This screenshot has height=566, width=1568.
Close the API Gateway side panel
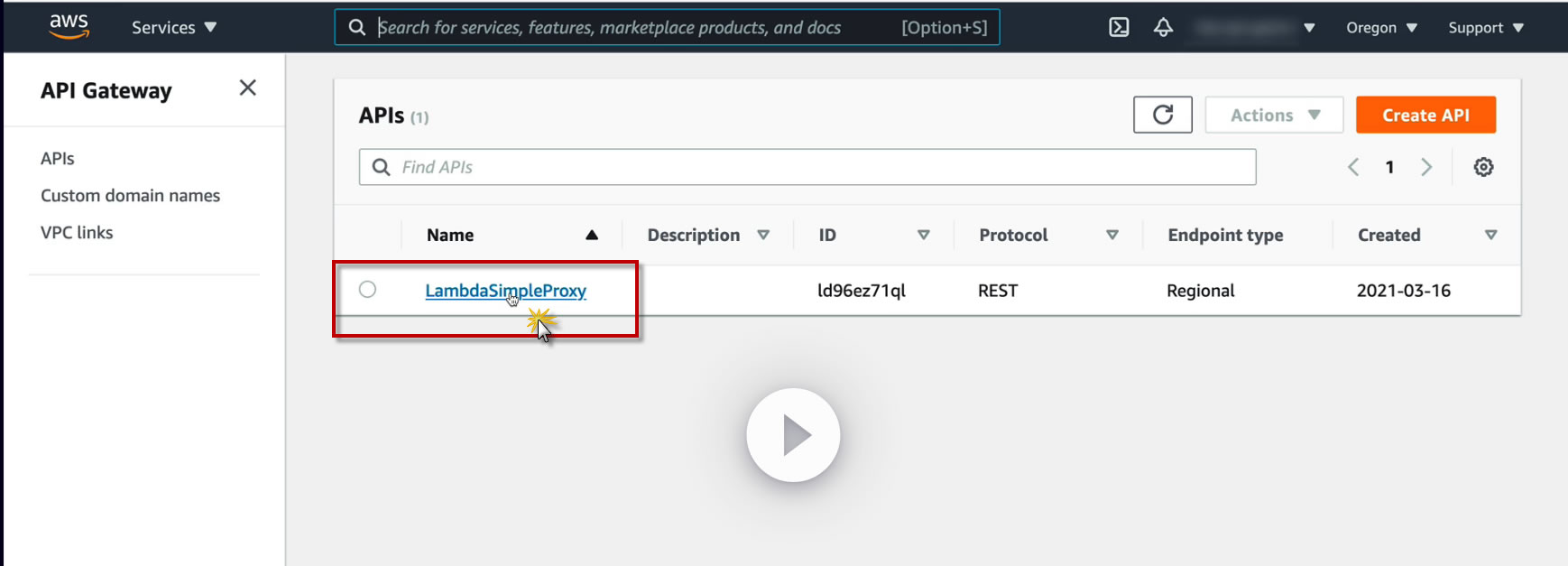tap(248, 88)
